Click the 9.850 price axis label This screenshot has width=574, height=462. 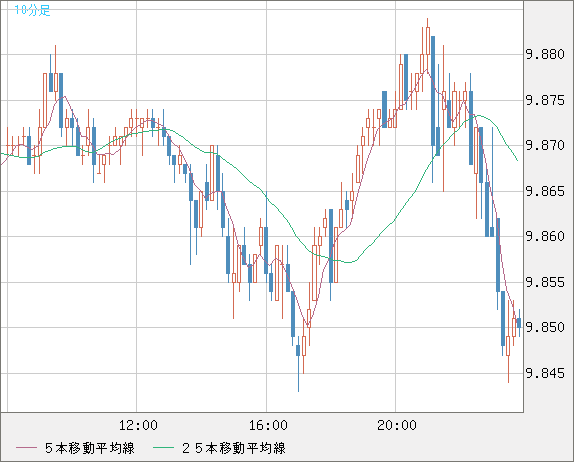pyautogui.click(x=545, y=327)
